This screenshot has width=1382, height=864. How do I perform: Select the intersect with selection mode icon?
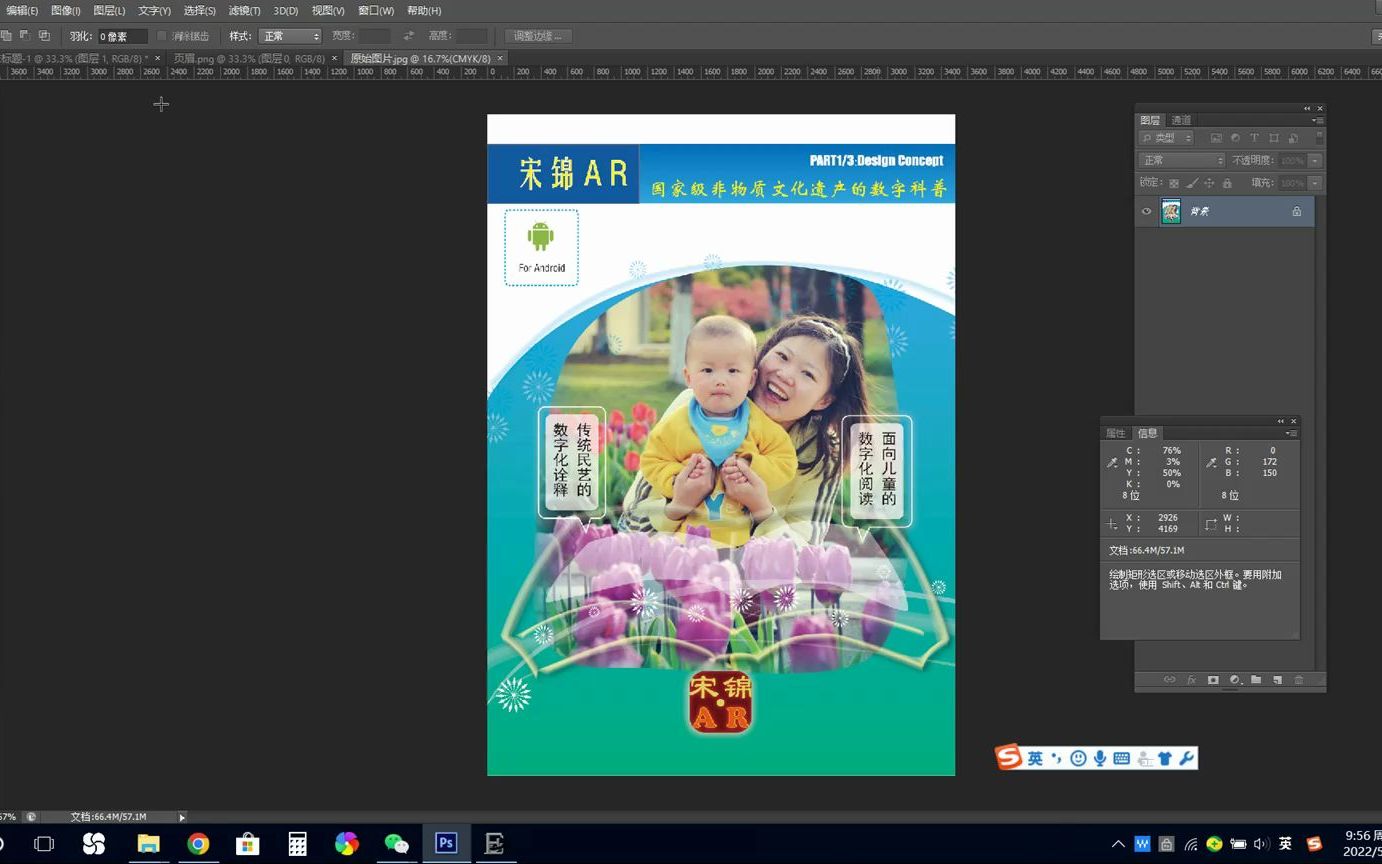click(x=44, y=36)
